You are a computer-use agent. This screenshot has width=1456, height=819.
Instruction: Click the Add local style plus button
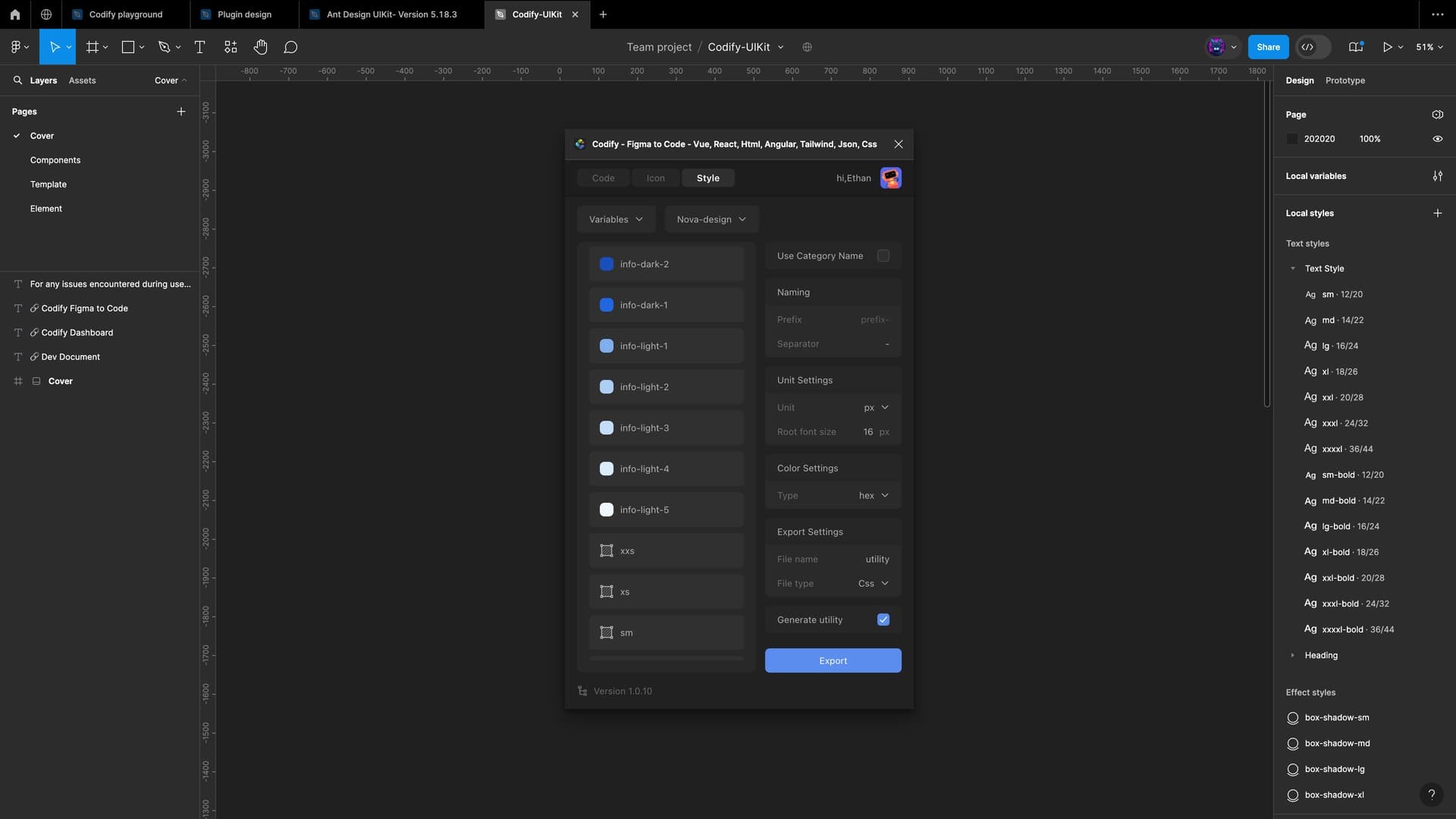(x=1438, y=212)
